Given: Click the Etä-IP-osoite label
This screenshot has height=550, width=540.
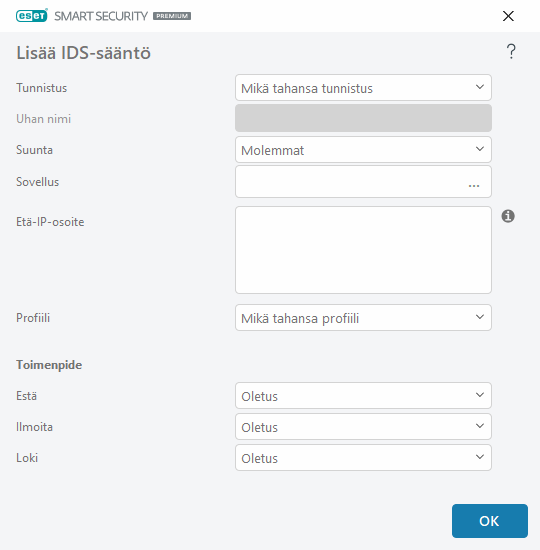Looking at the screenshot, I should coord(50,222).
